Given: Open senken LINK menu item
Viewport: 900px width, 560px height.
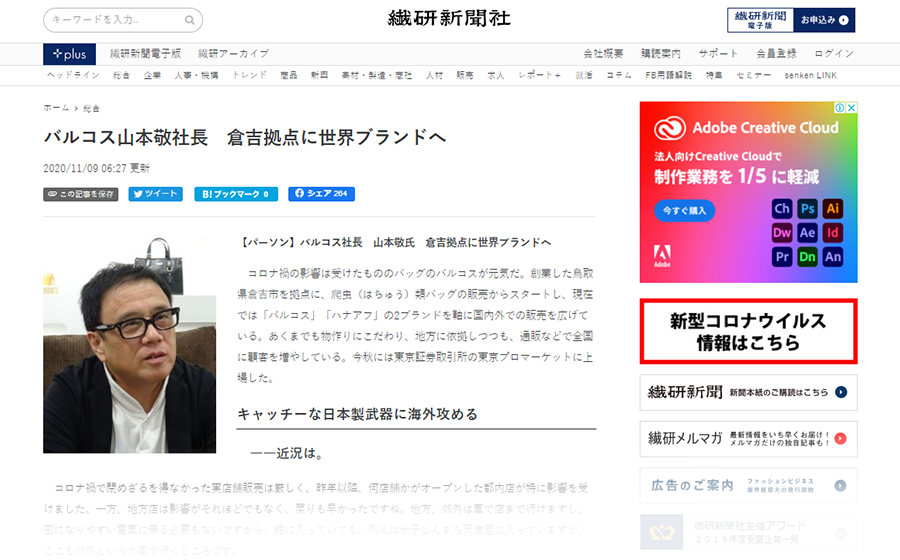Looking at the screenshot, I should (x=810, y=75).
